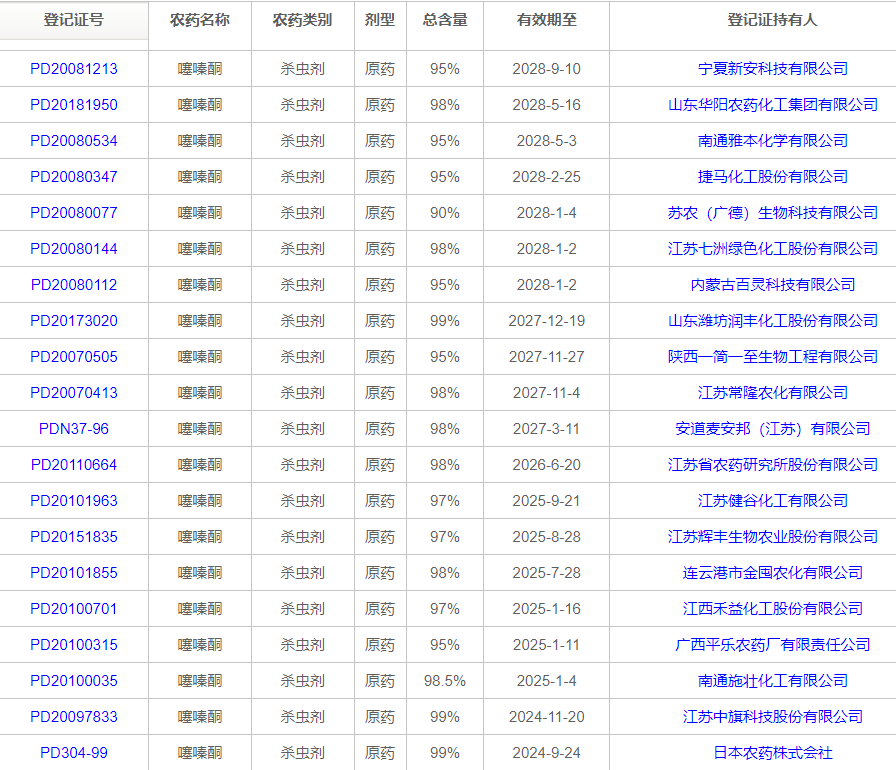
Task: Open holder 江苏常隆农化有限公司
Action: click(x=773, y=393)
